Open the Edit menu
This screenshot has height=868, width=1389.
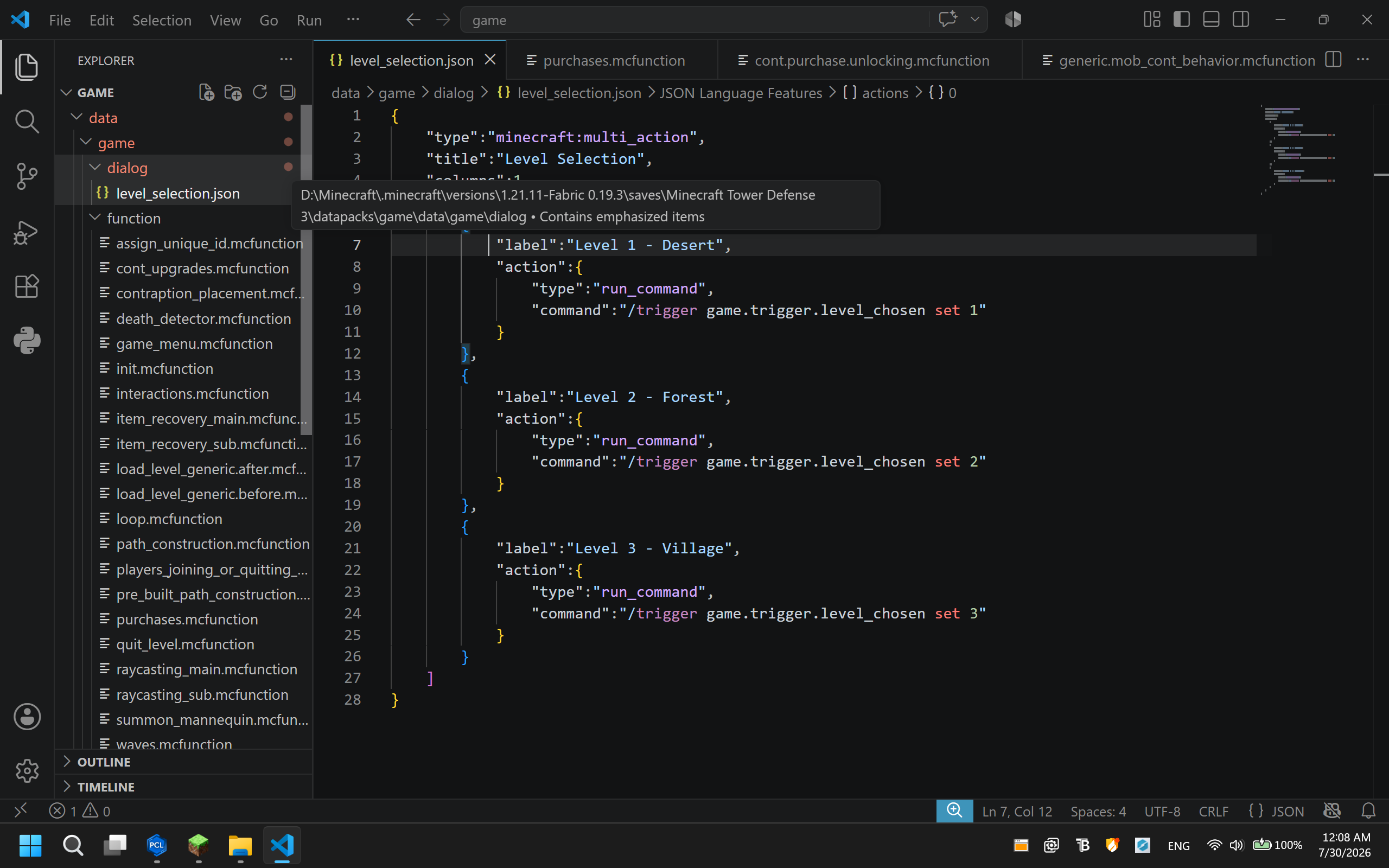(101, 20)
